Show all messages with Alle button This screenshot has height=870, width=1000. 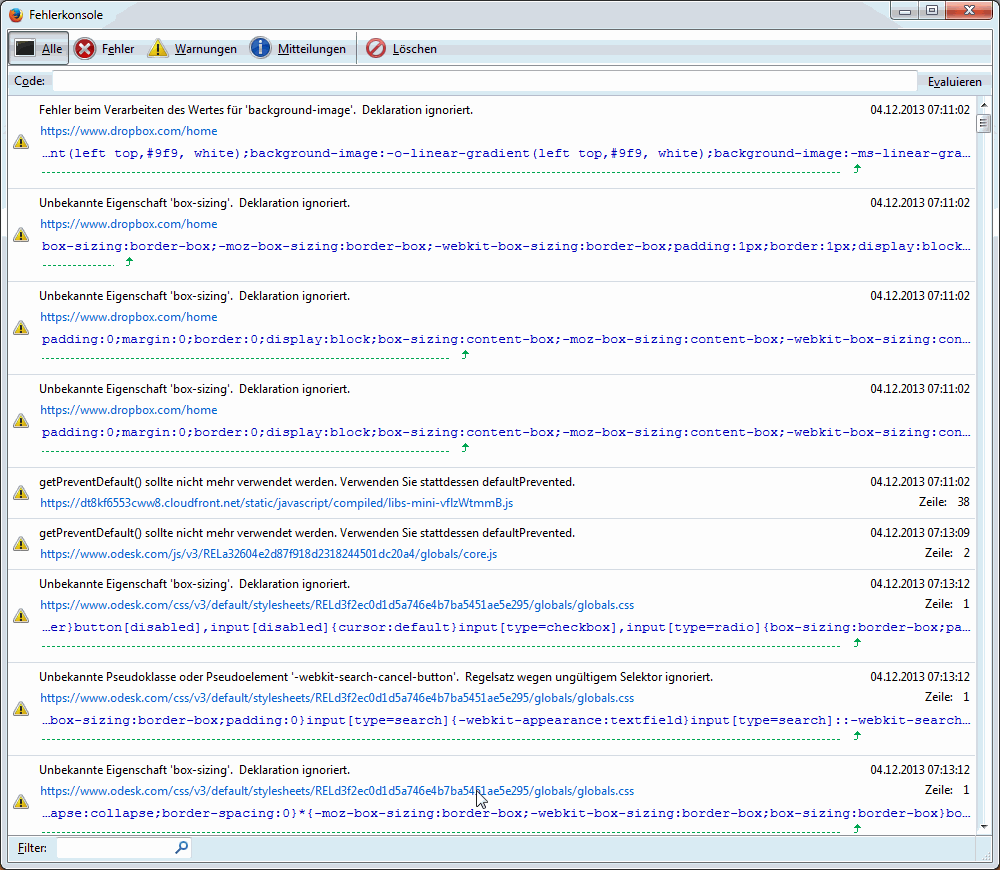point(39,48)
